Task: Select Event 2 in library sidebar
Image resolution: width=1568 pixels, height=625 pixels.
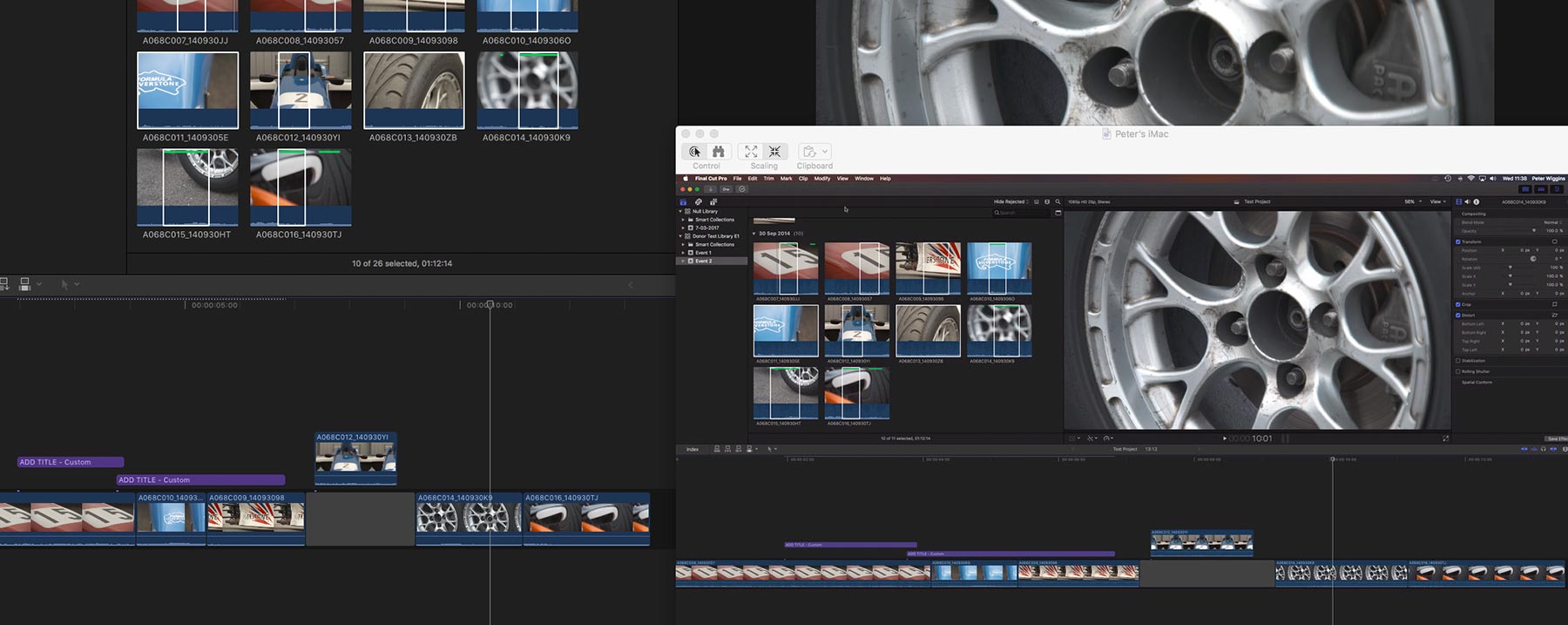Action: 712,261
